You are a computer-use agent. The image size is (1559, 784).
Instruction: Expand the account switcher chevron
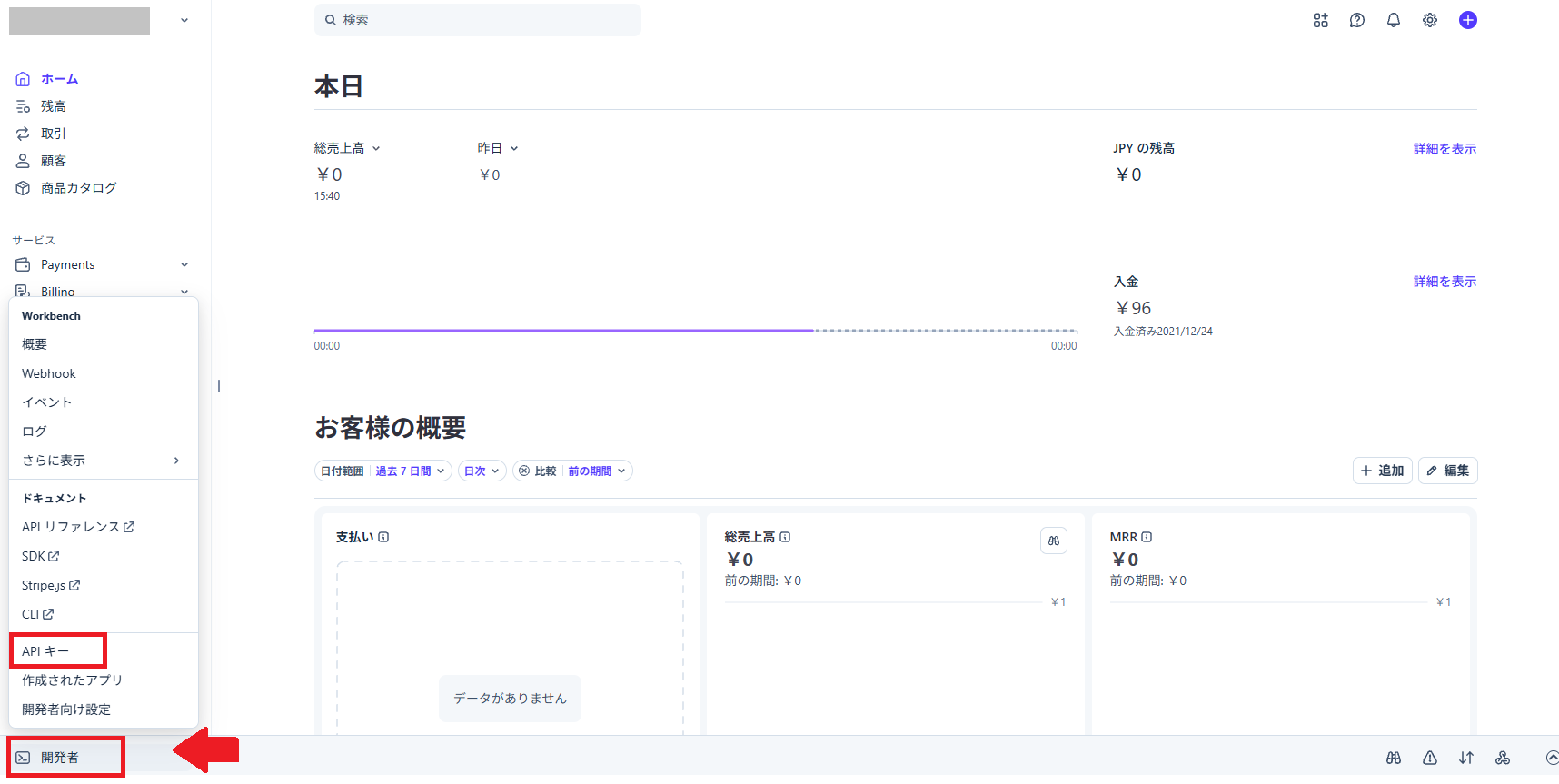click(184, 20)
